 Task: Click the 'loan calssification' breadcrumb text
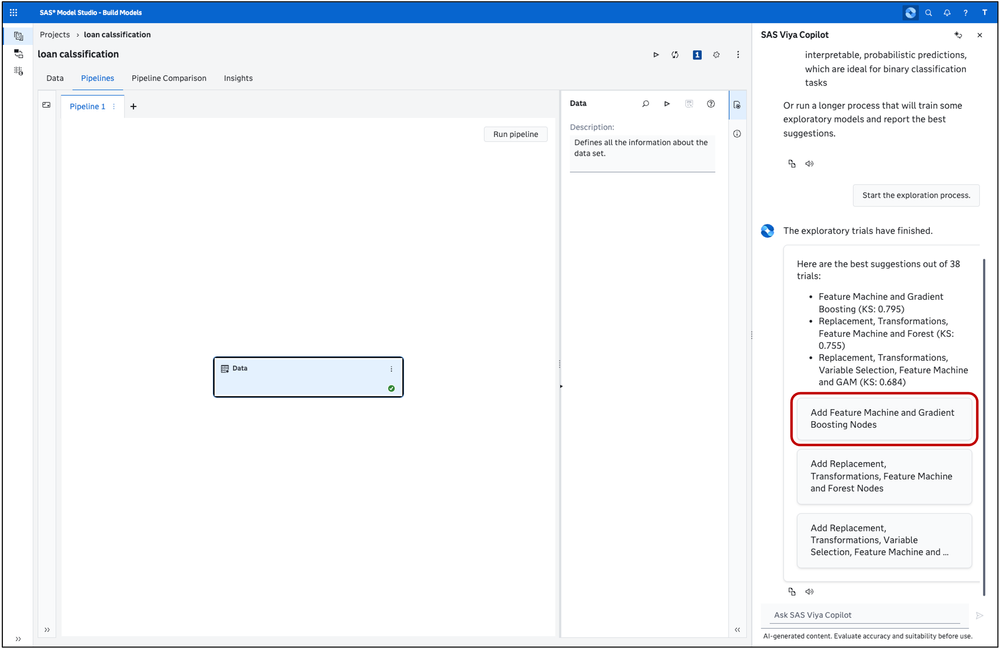pyautogui.click(x=117, y=34)
